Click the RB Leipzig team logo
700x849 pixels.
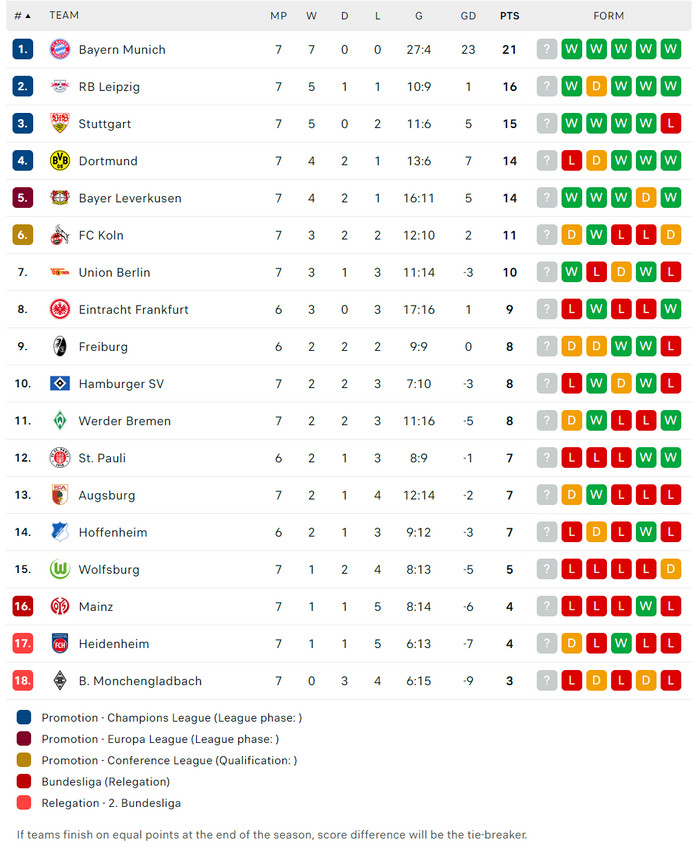tap(59, 87)
